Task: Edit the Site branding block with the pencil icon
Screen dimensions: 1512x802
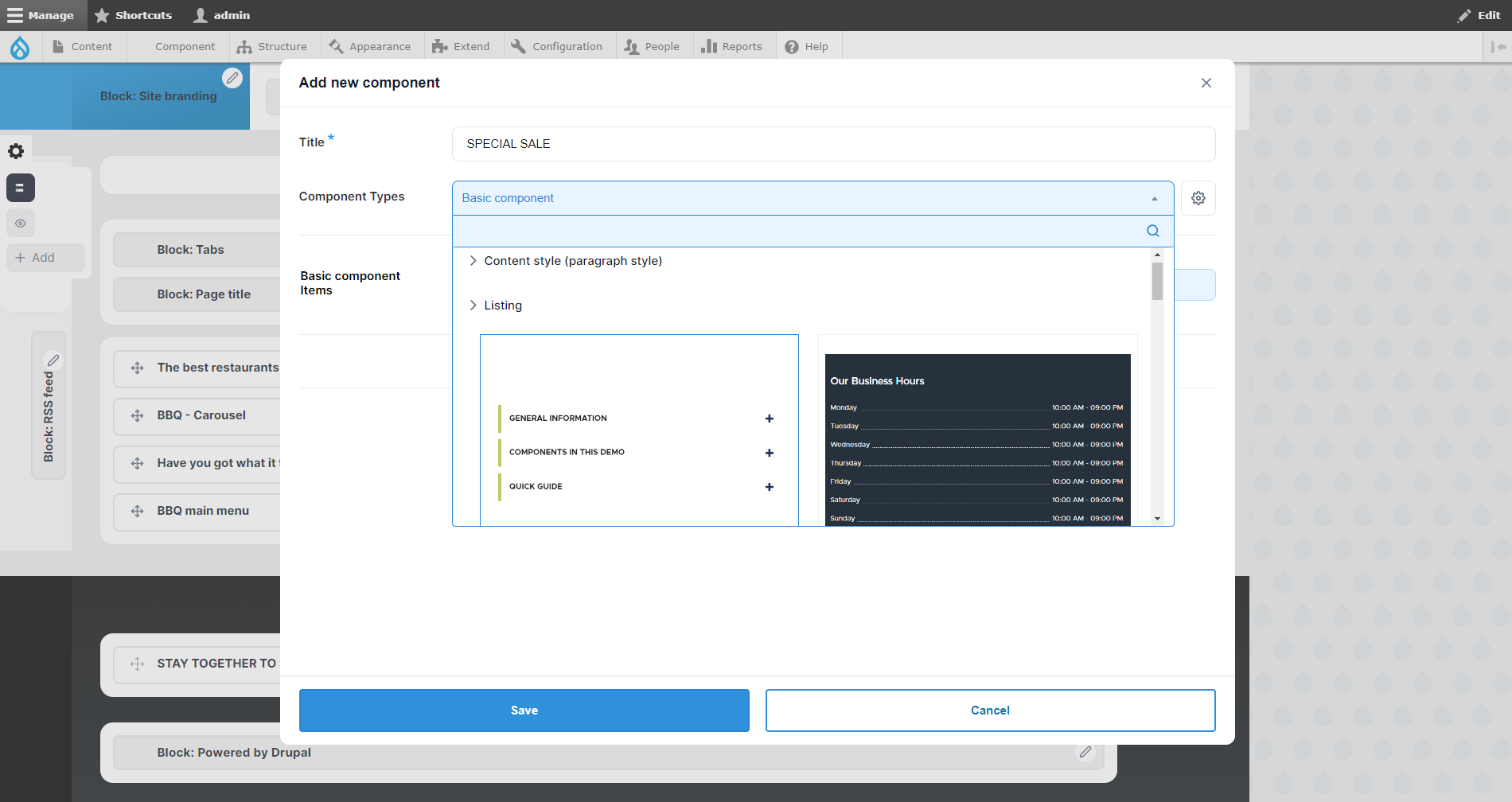Action: [232, 78]
